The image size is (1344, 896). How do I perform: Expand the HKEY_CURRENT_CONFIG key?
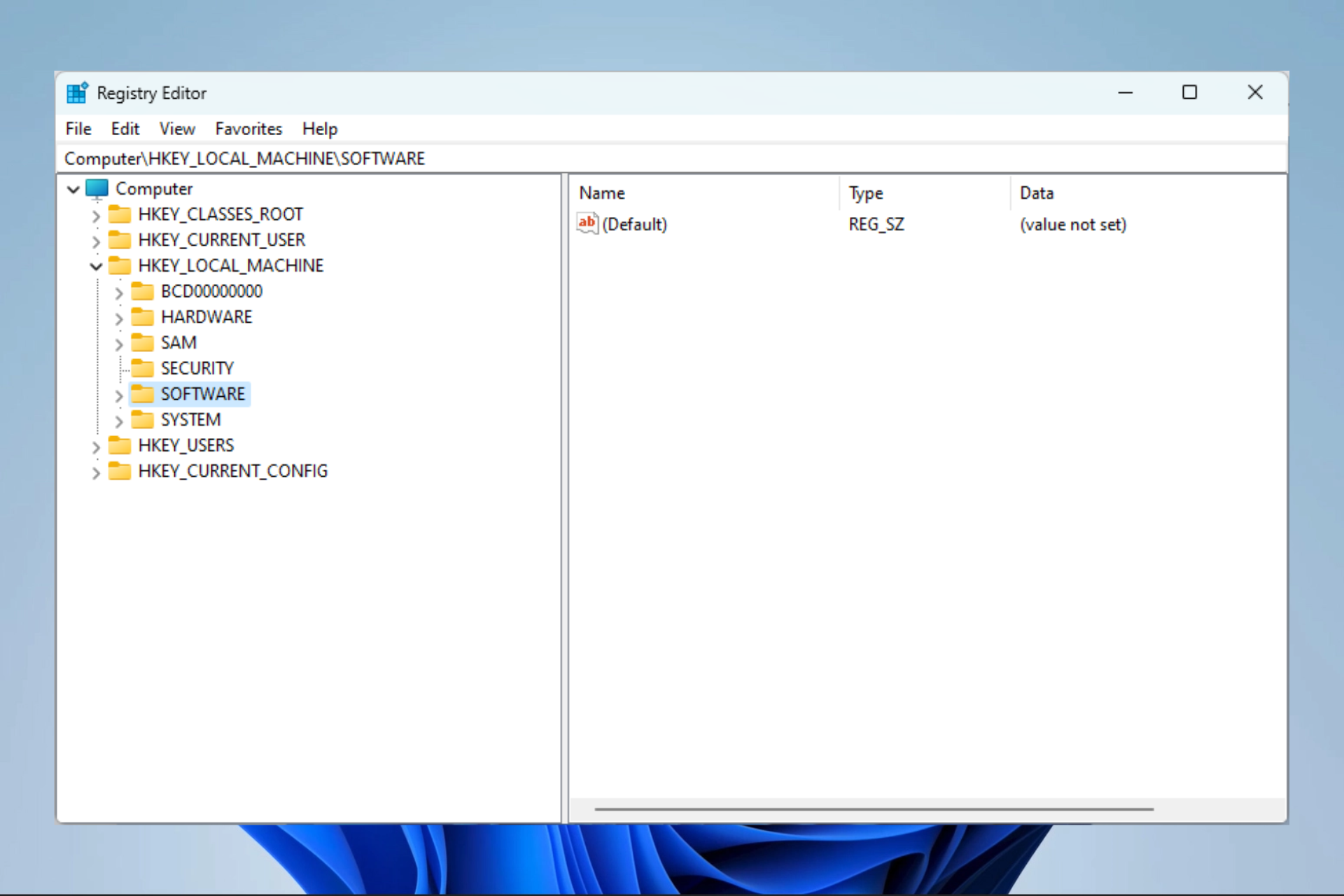[96, 472]
